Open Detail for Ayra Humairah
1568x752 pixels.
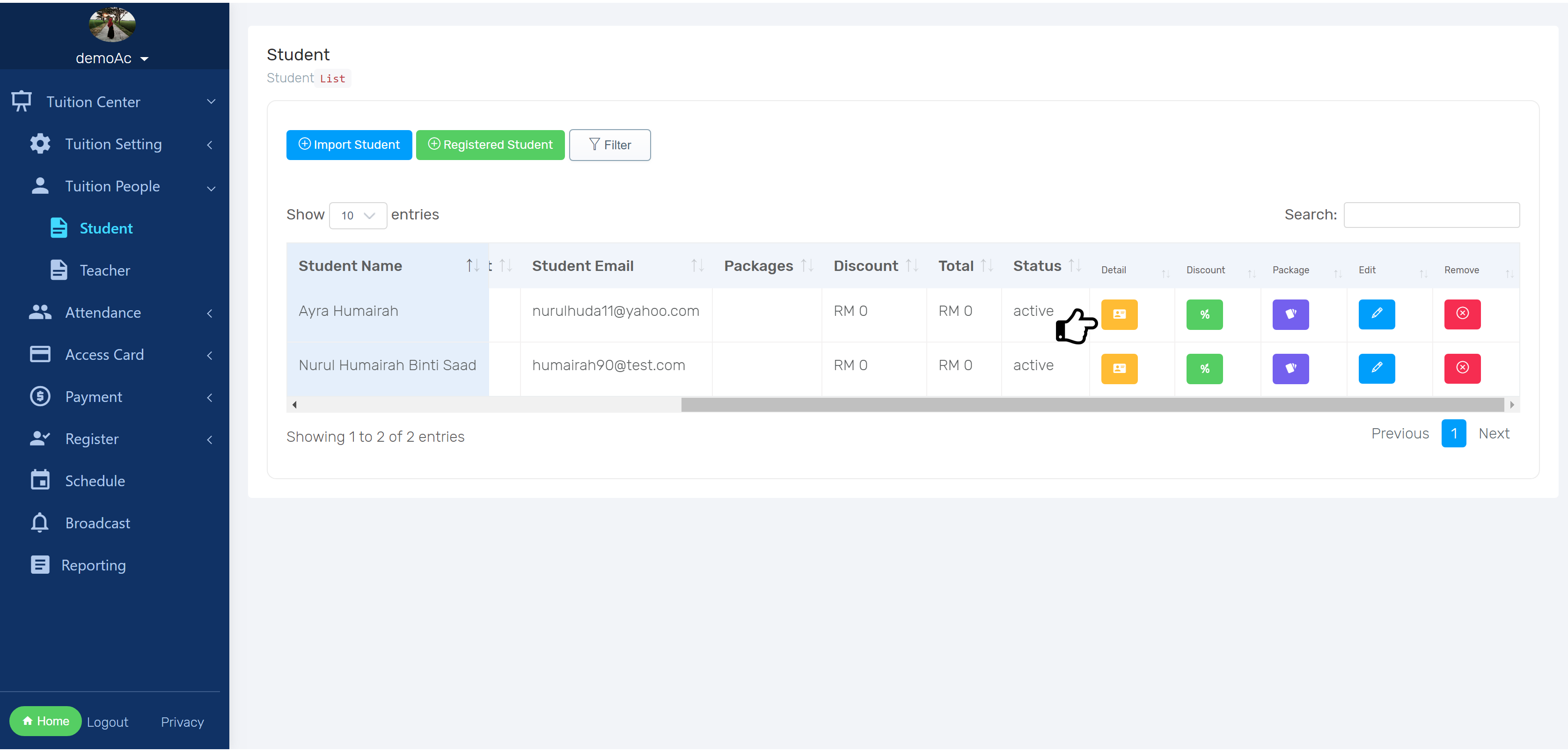[x=1119, y=314]
